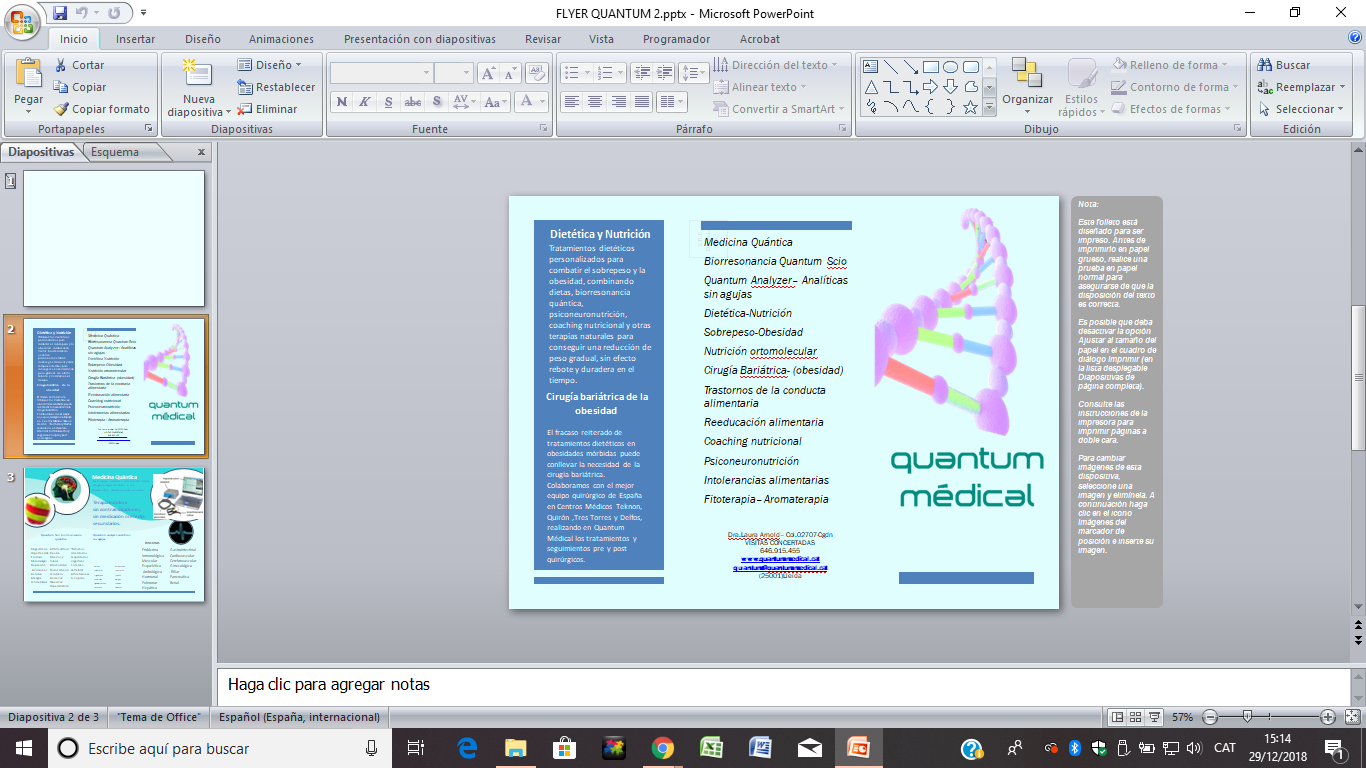Increase list indent level
1366x768 pixels.
(664, 73)
